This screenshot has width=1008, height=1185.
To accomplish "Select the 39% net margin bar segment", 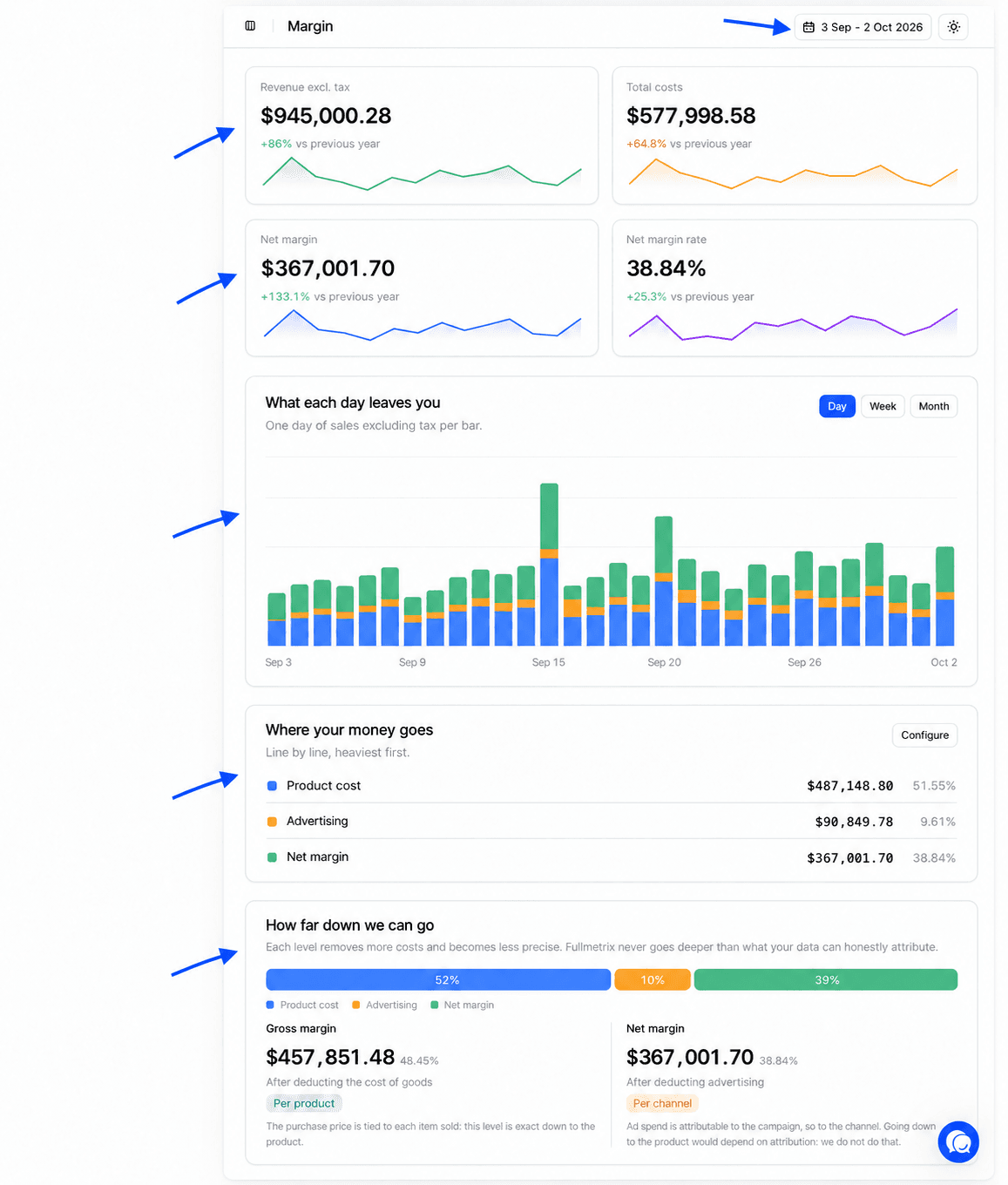I will 826,979.
